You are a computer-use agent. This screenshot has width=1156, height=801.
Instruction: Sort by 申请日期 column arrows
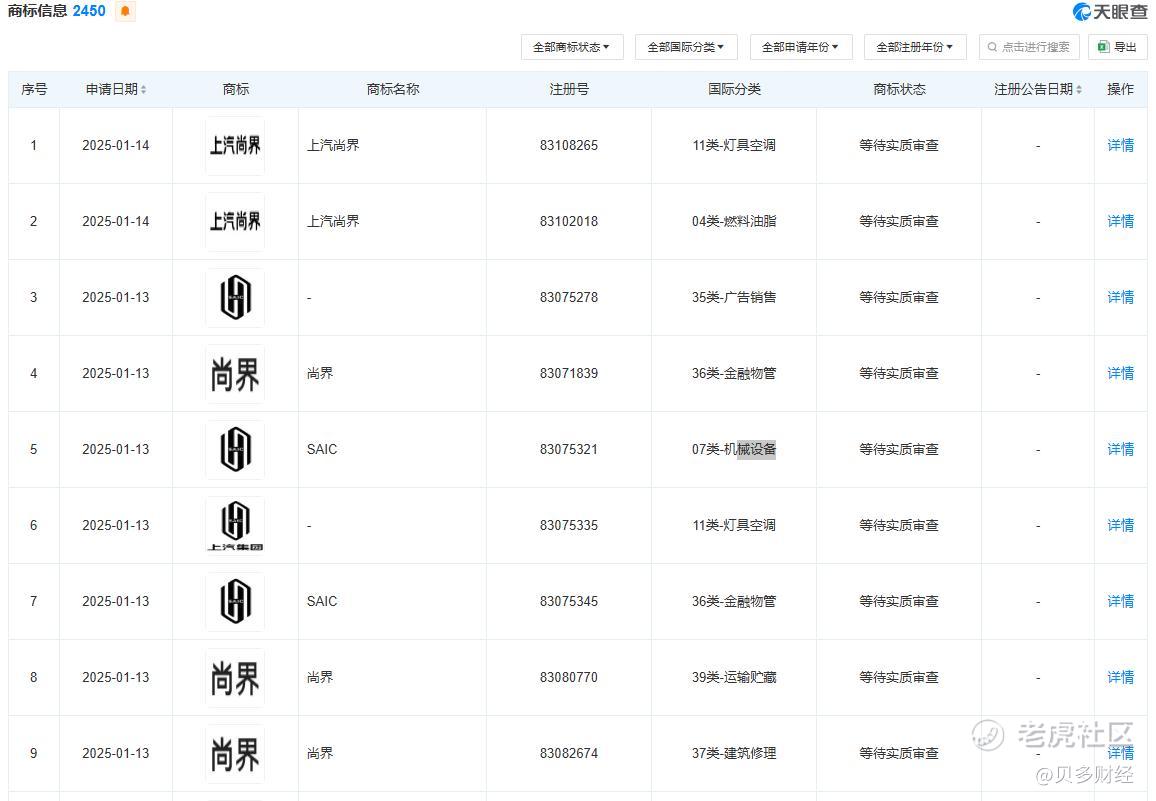point(144,89)
